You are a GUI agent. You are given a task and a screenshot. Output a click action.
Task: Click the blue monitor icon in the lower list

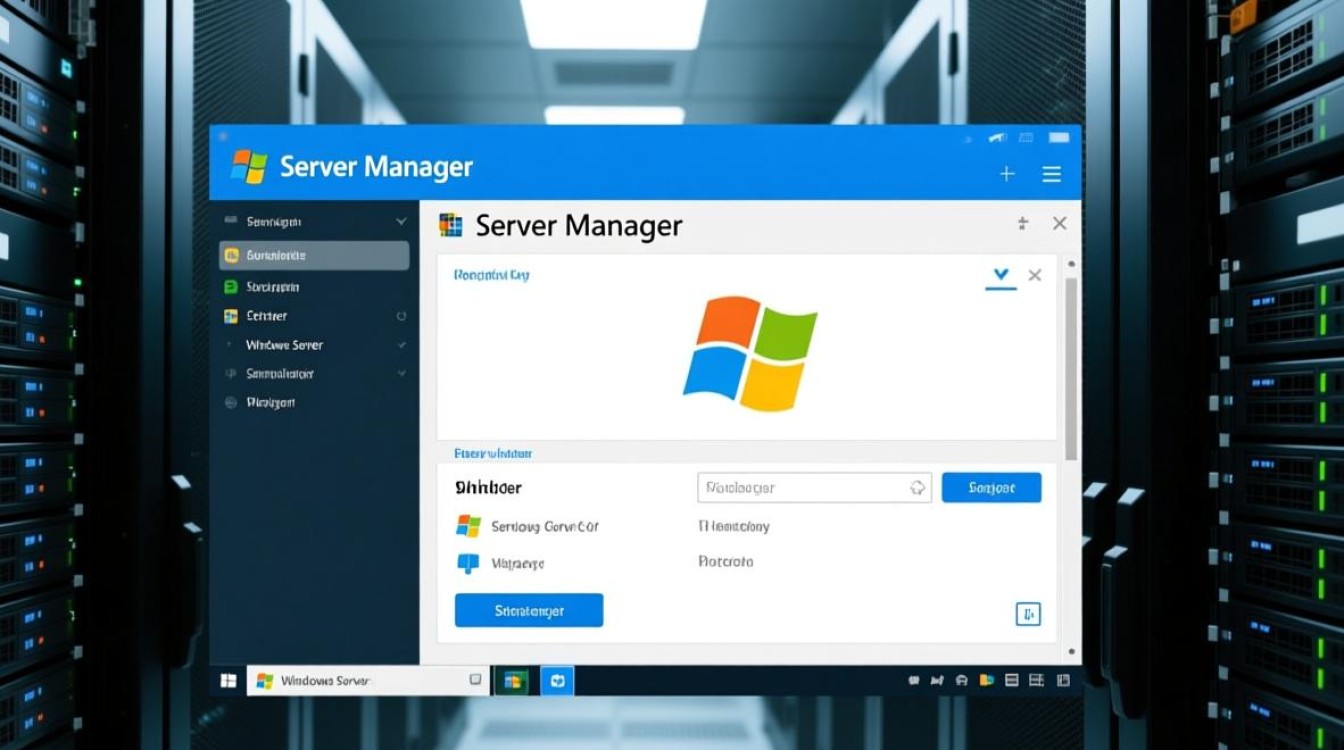click(x=467, y=563)
